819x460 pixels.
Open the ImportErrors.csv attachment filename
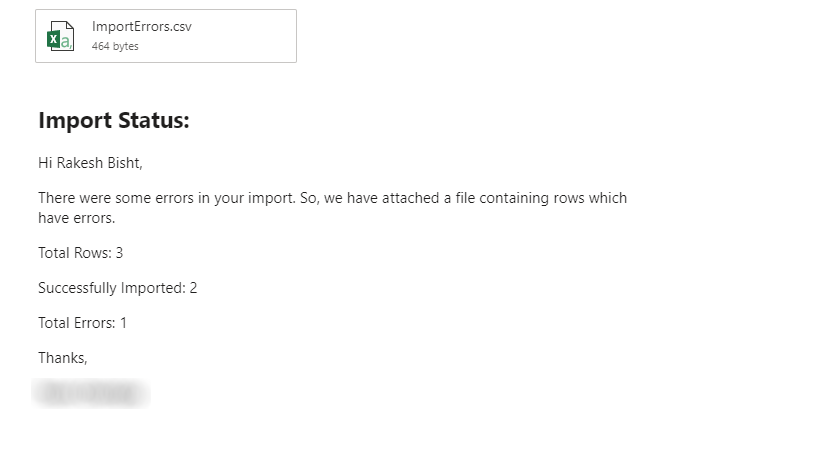141,27
